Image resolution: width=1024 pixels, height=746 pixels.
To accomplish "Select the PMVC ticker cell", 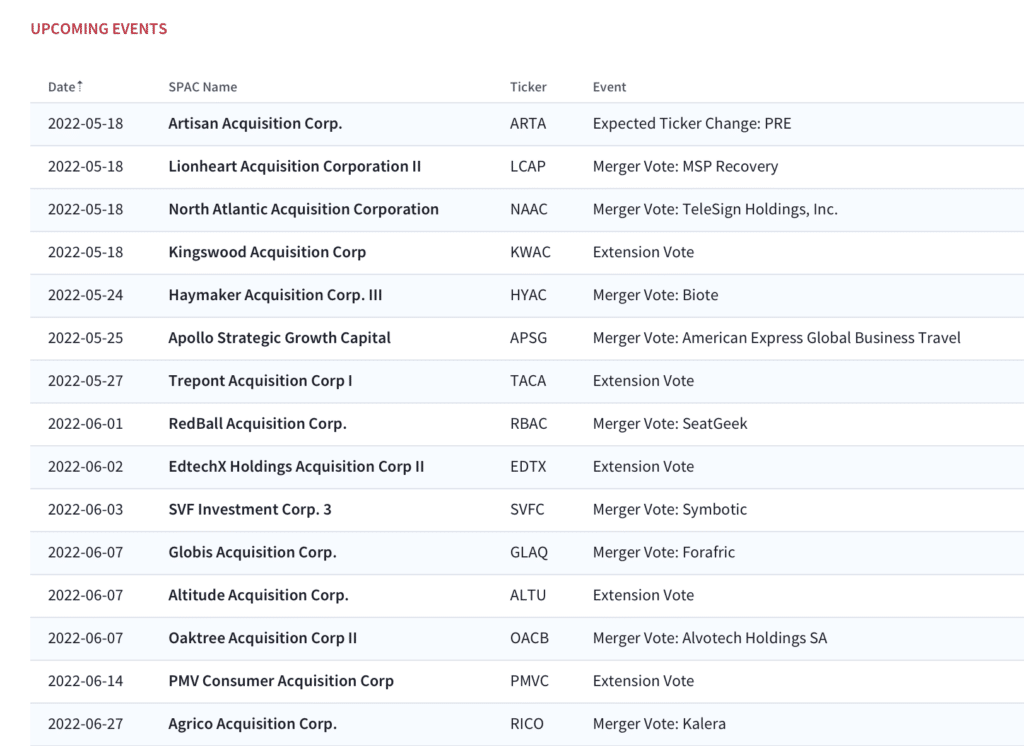I will [530, 681].
